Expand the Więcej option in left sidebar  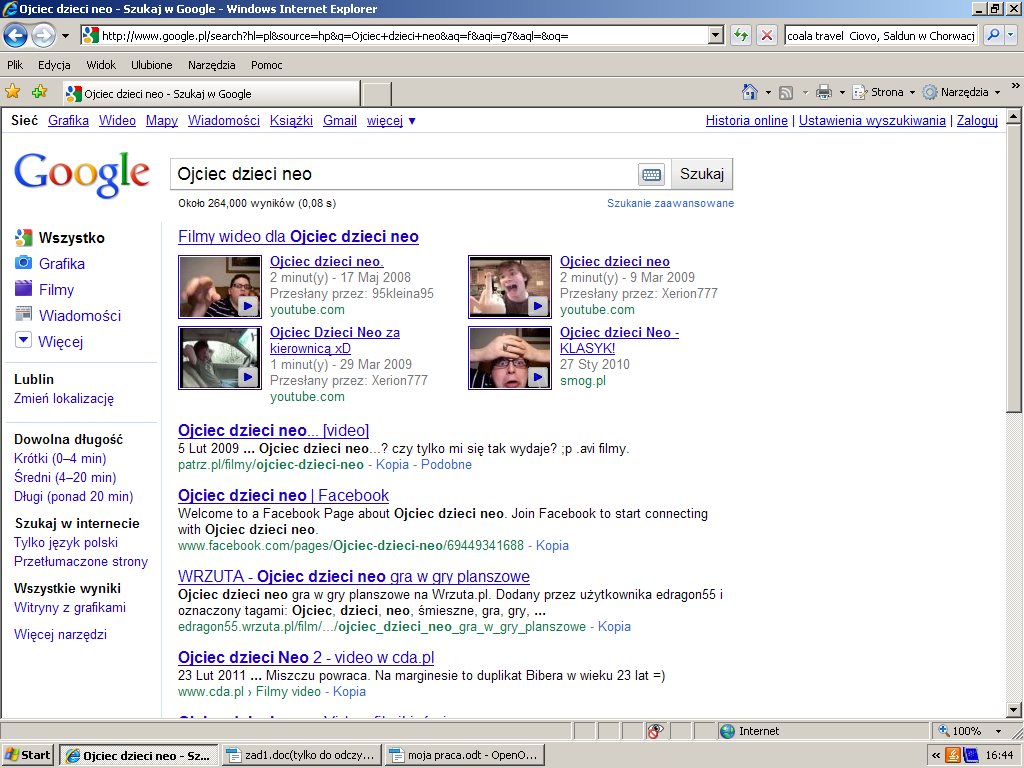[x=61, y=342]
